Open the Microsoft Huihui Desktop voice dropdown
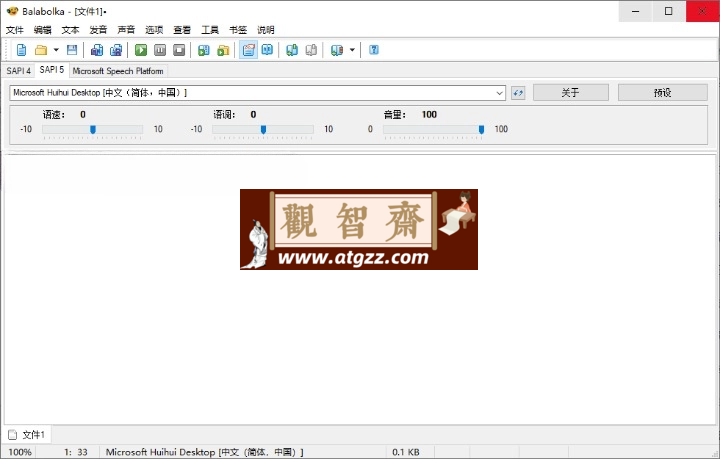This screenshot has width=720, height=459. pyautogui.click(x=258, y=93)
